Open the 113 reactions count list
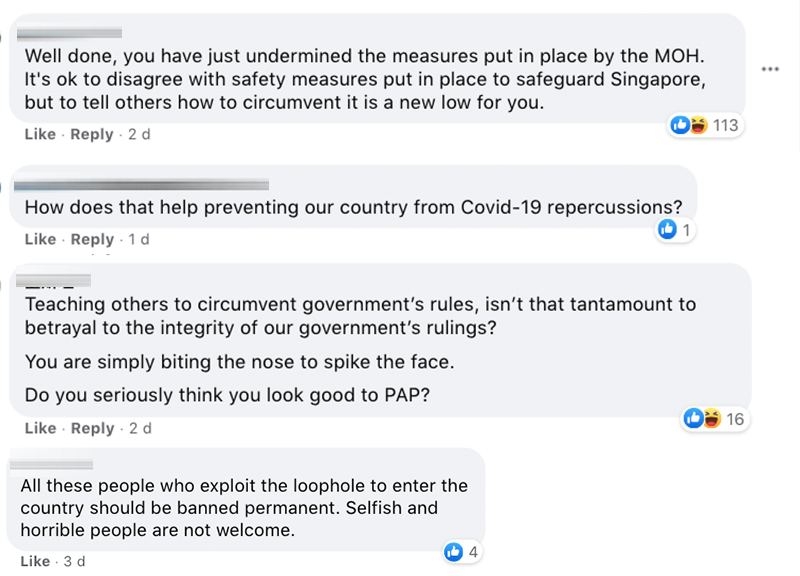This screenshot has height=576, width=800. tap(725, 125)
